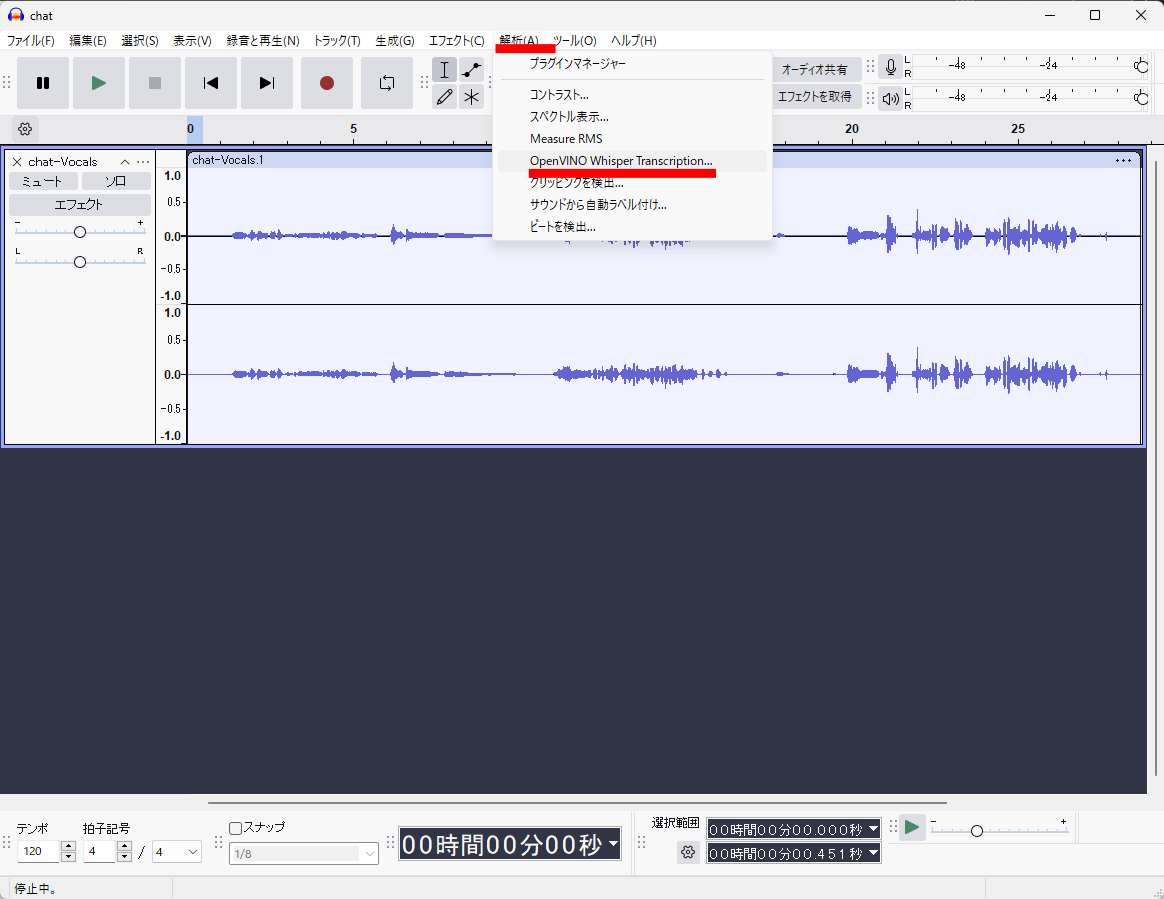Image resolution: width=1164 pixels, height=899 pixels.
Task: Click the Stop button
Action: click(x=154, y=83)
